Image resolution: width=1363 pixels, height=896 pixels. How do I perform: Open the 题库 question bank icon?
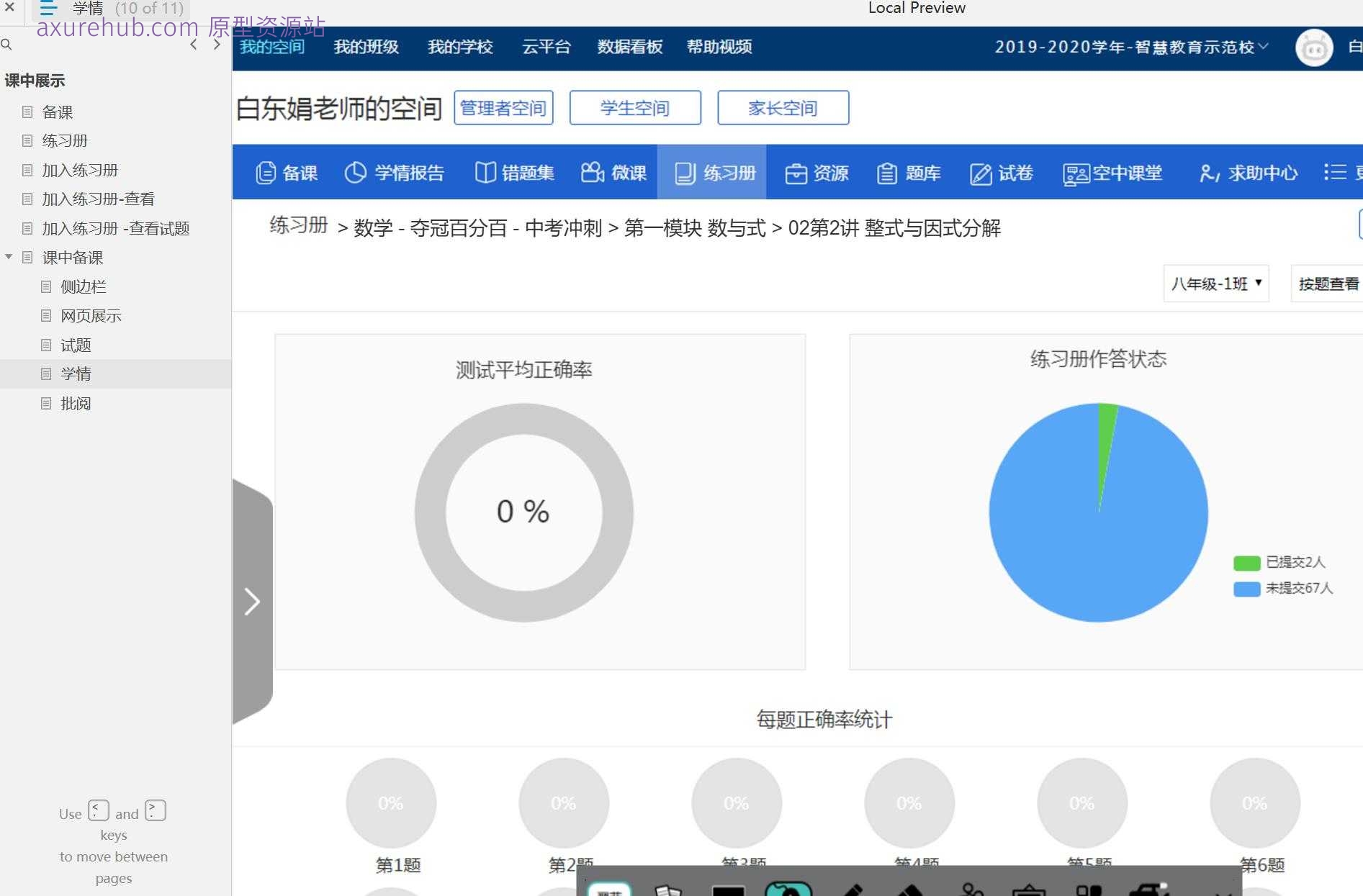909,173
